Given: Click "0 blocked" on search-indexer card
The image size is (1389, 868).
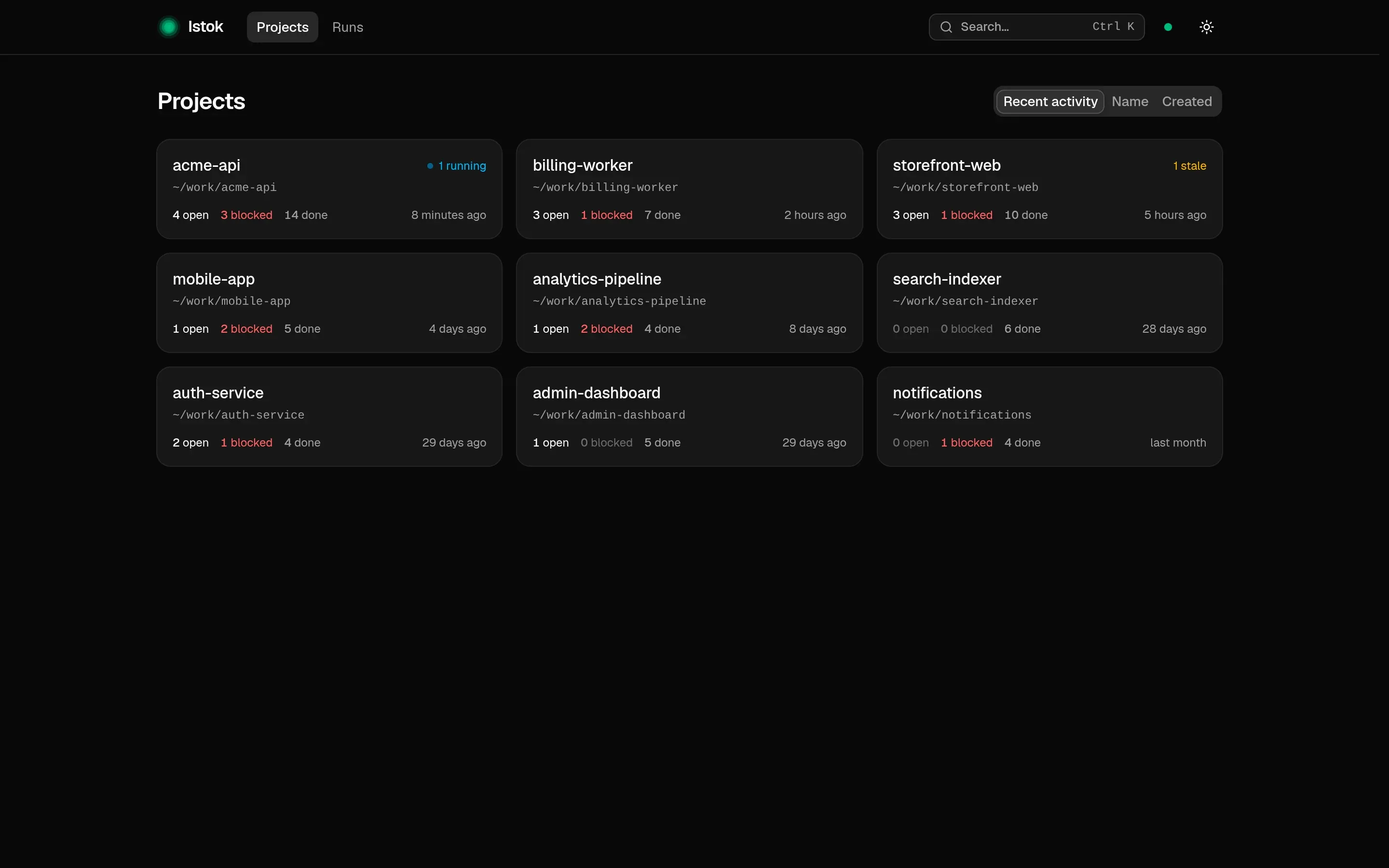Looking at the screenshot, I should pyautogui.click(x=966, y=329).
